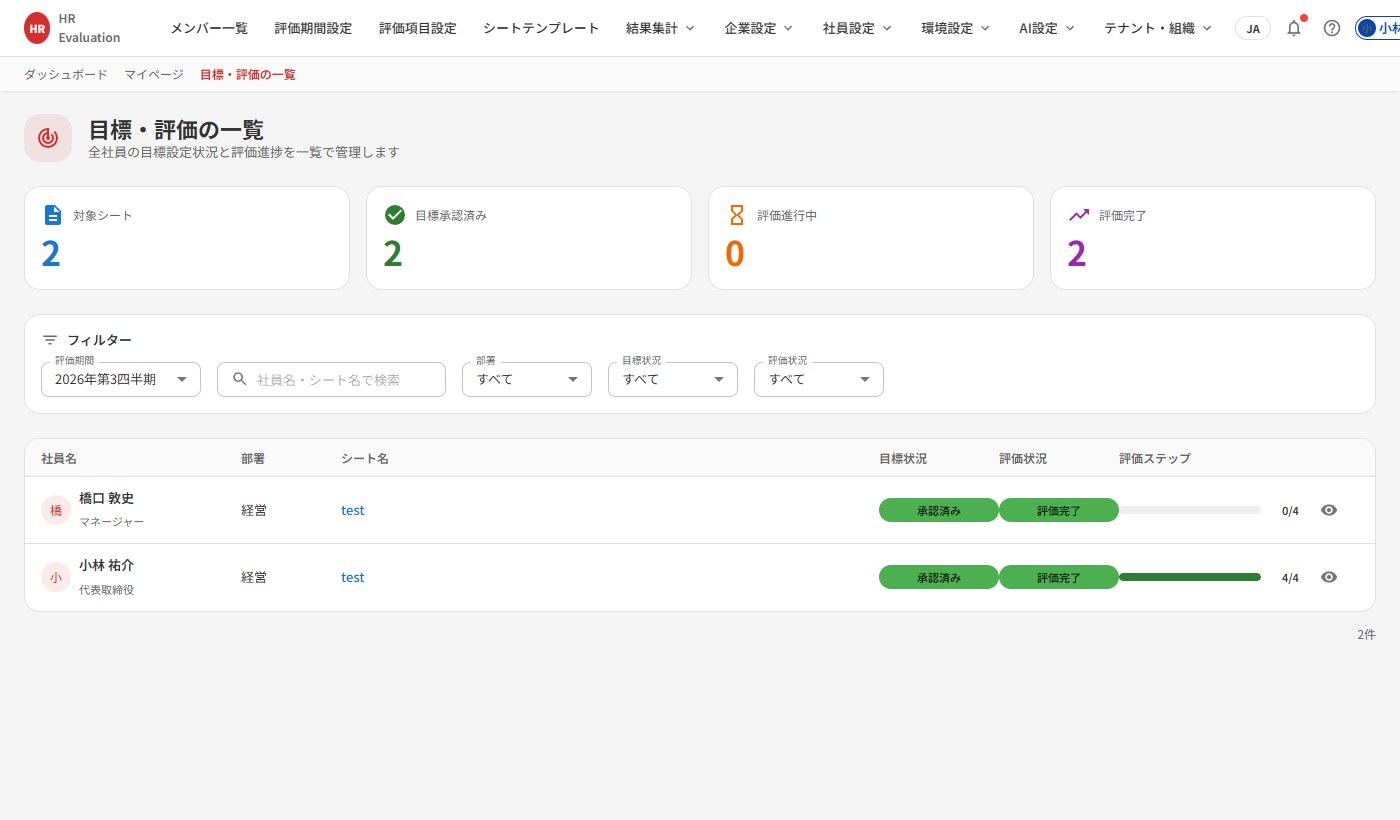Open the 目標状況 filter dropdown
Image resolution: width=1400 pixels, height=820 pixels.
click(673, 379)
